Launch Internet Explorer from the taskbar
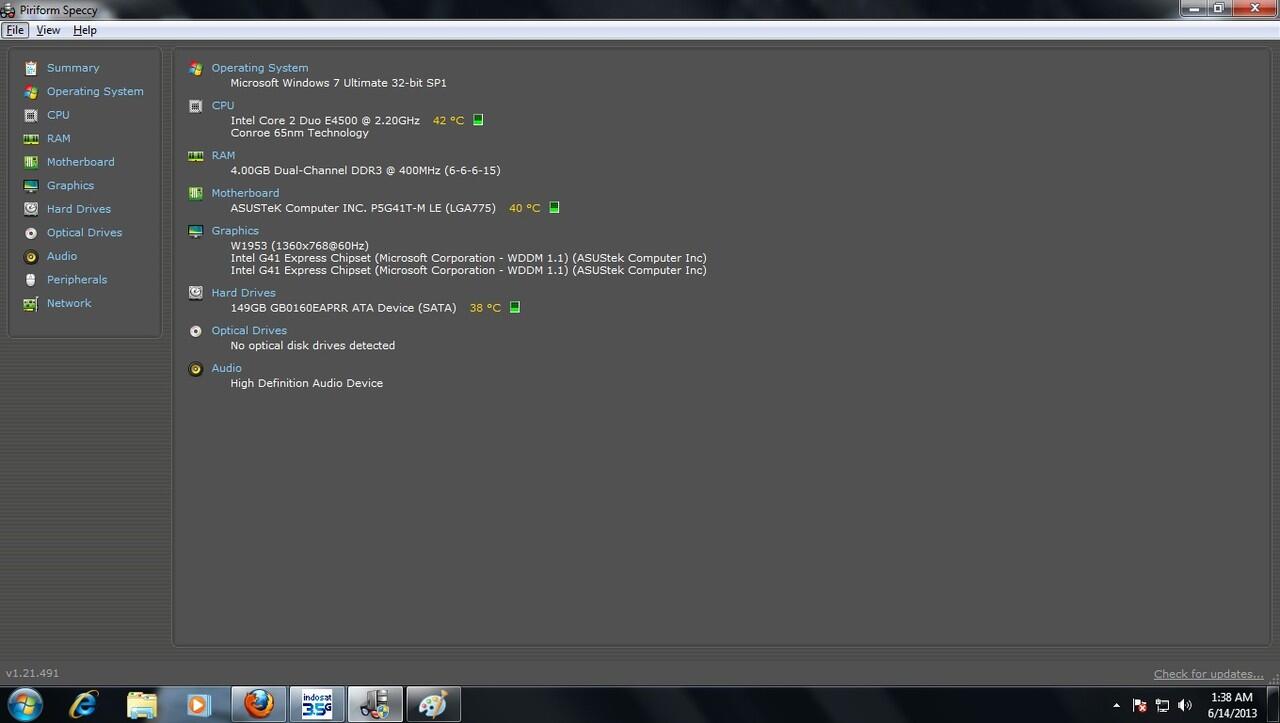The image size is (1280, 723). pos(84,705)
